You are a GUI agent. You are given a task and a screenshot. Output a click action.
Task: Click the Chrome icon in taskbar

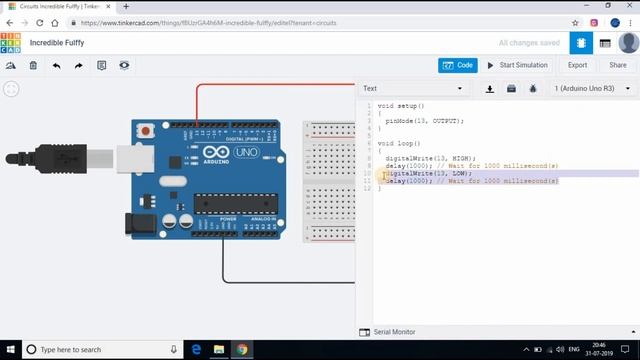tap(242, 350)
